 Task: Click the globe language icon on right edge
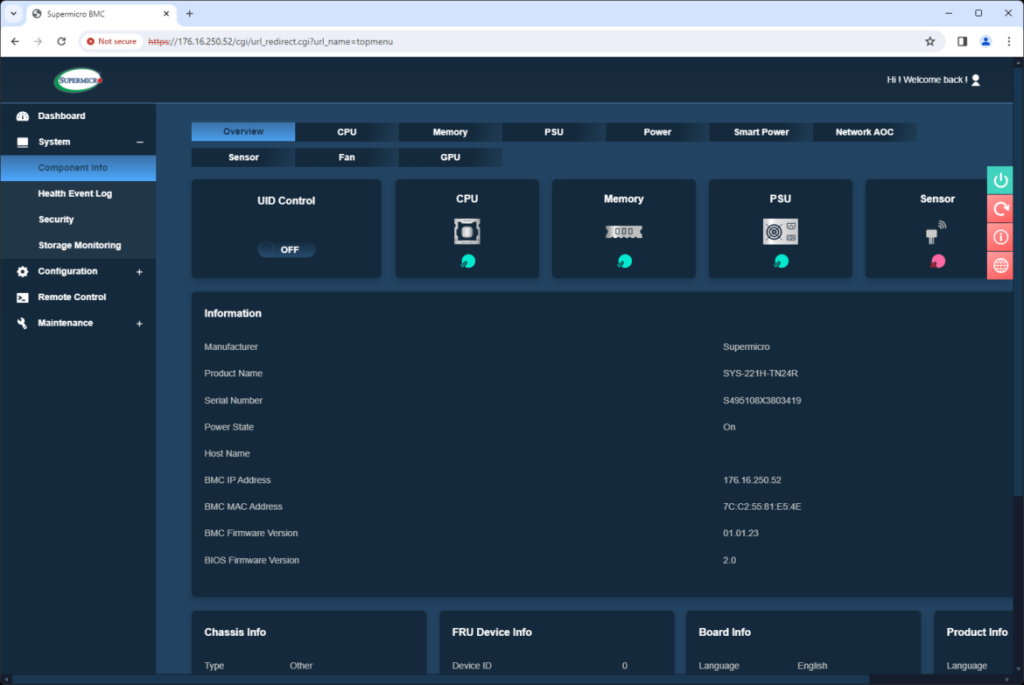pyautogui.click(x=1000, y=265)
